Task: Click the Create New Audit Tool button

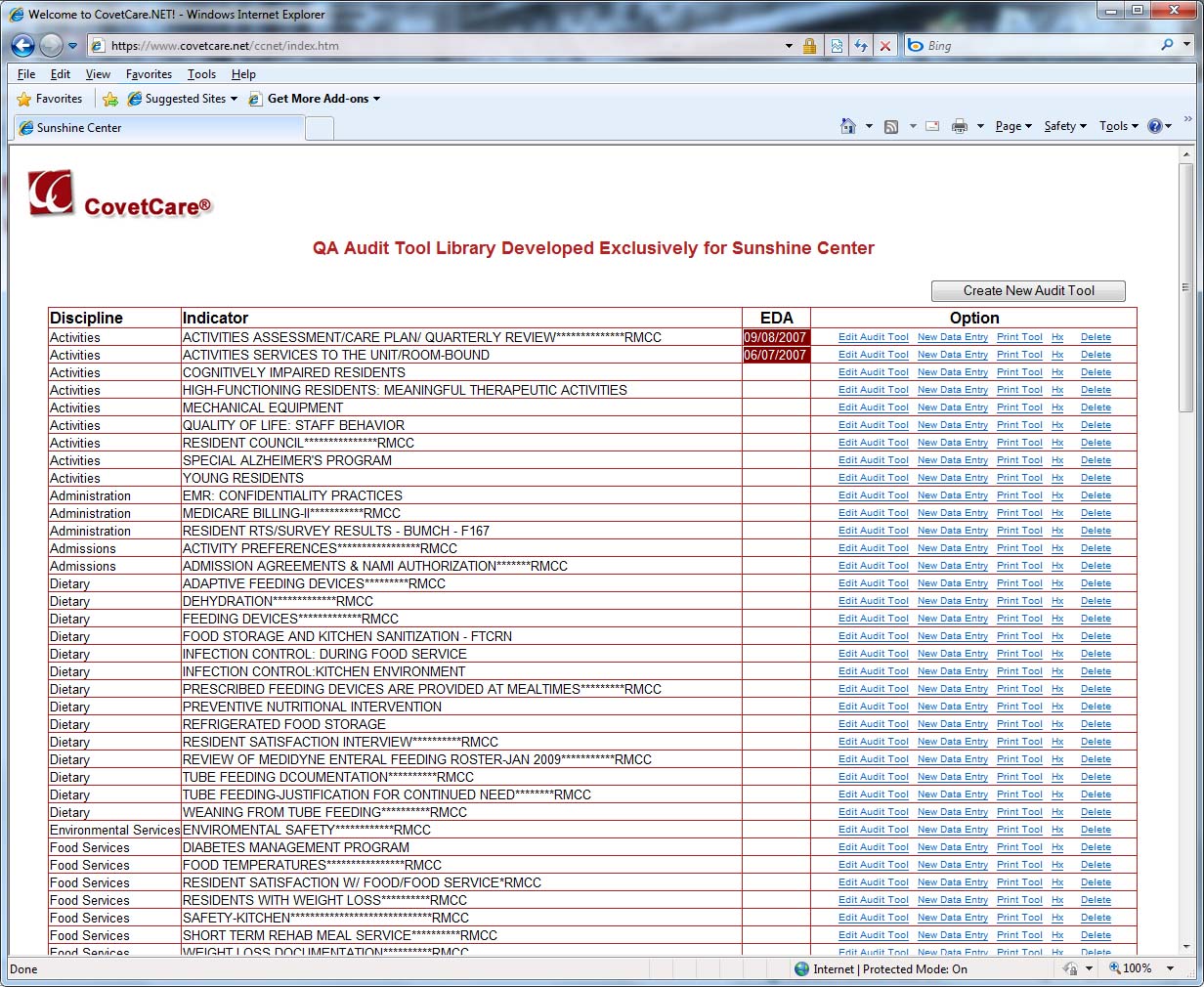Action: pyautogui.click(x=1028, y=291)
